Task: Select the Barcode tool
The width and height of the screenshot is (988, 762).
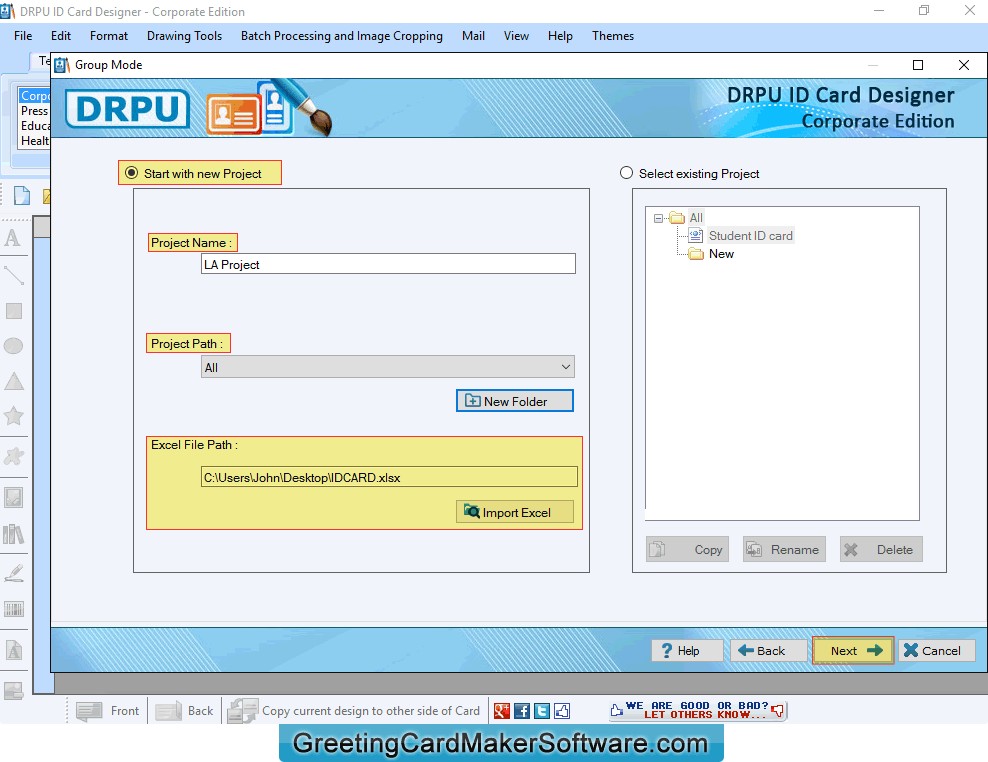Action: point(14,609)
